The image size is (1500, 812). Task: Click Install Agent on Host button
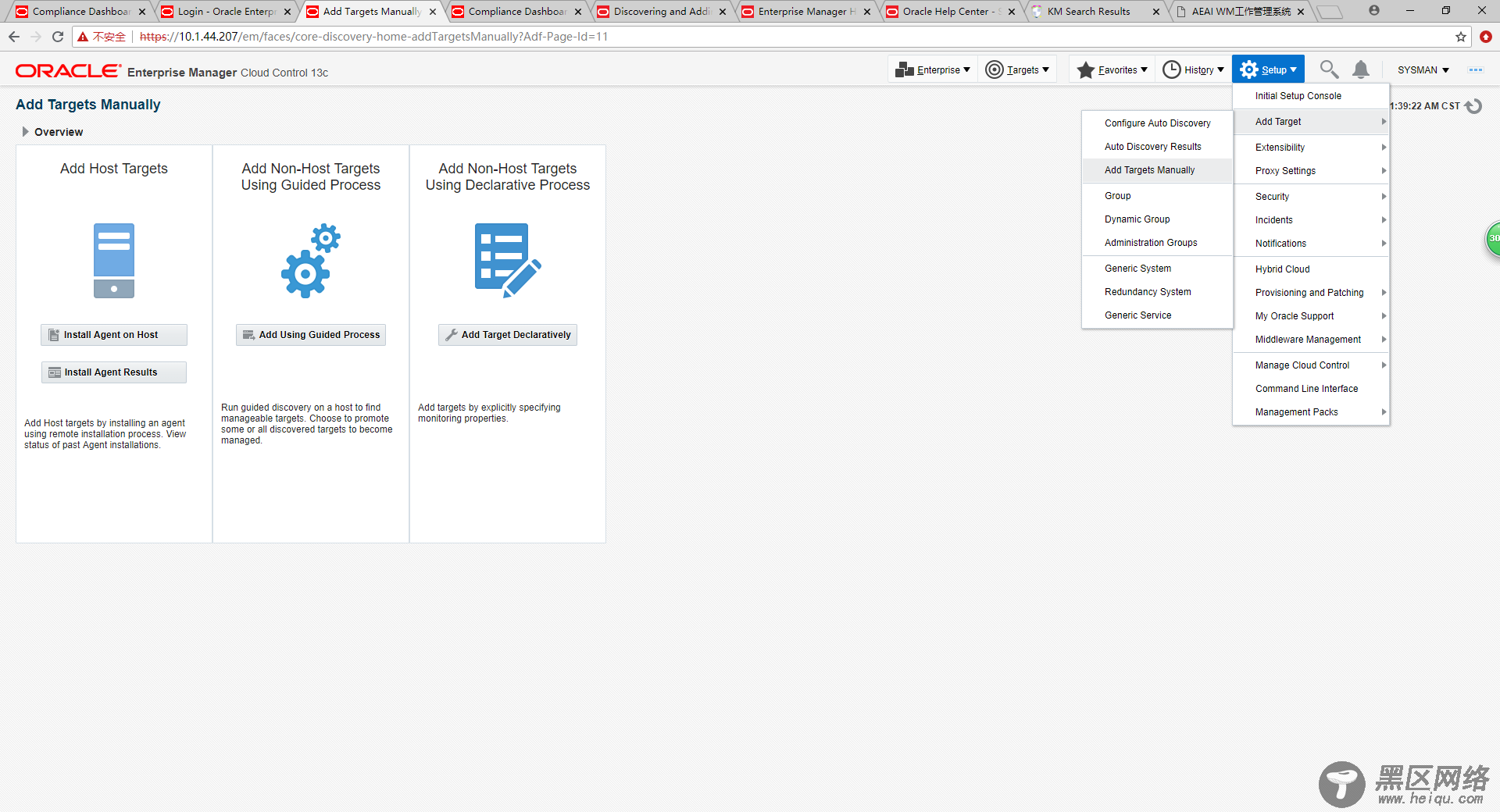point(114,335)
